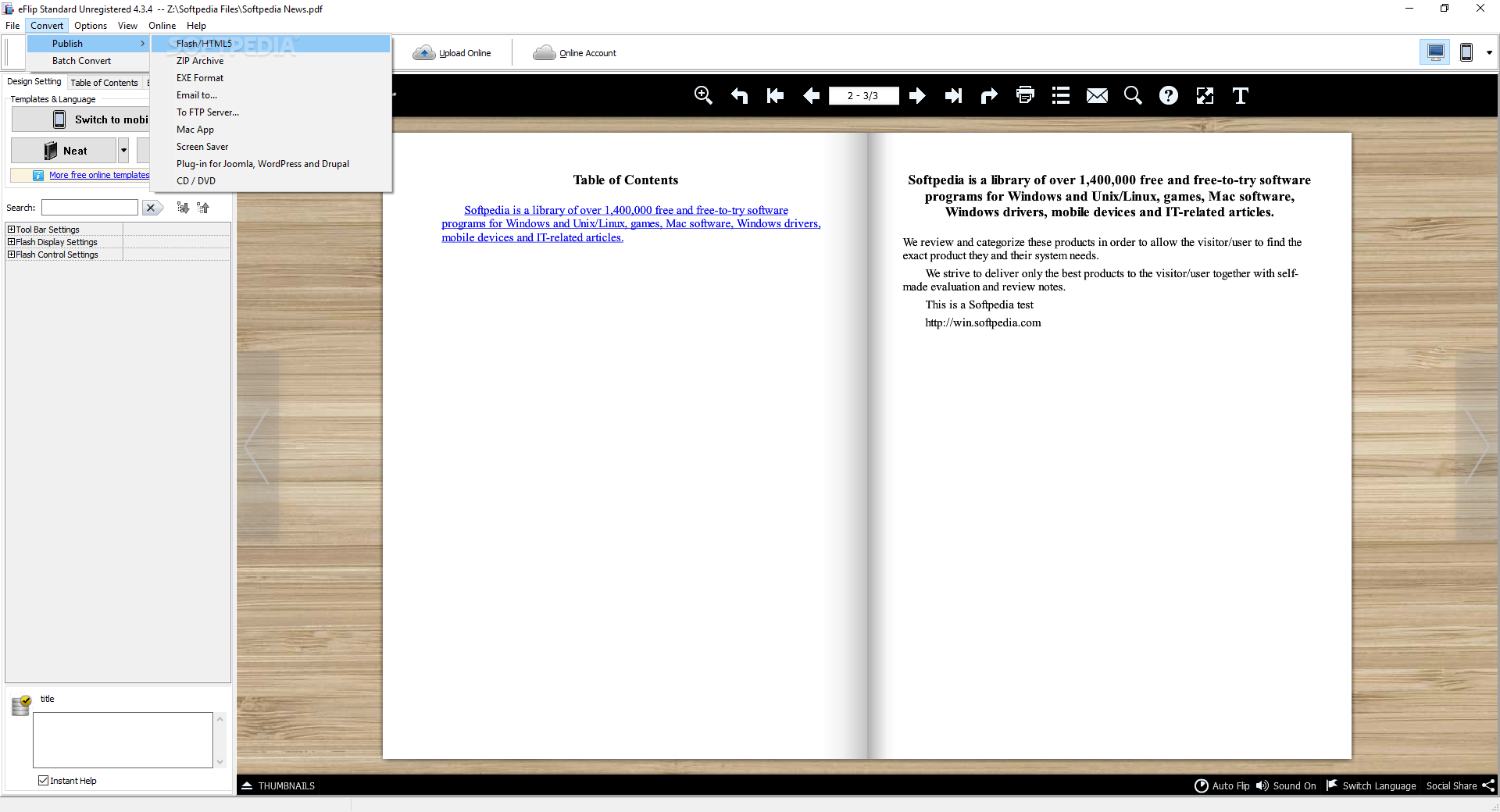Image resolution: width=1500 pixels, height=812 pixels.
Task: Open table of contents list icon
Action: 1061,95
